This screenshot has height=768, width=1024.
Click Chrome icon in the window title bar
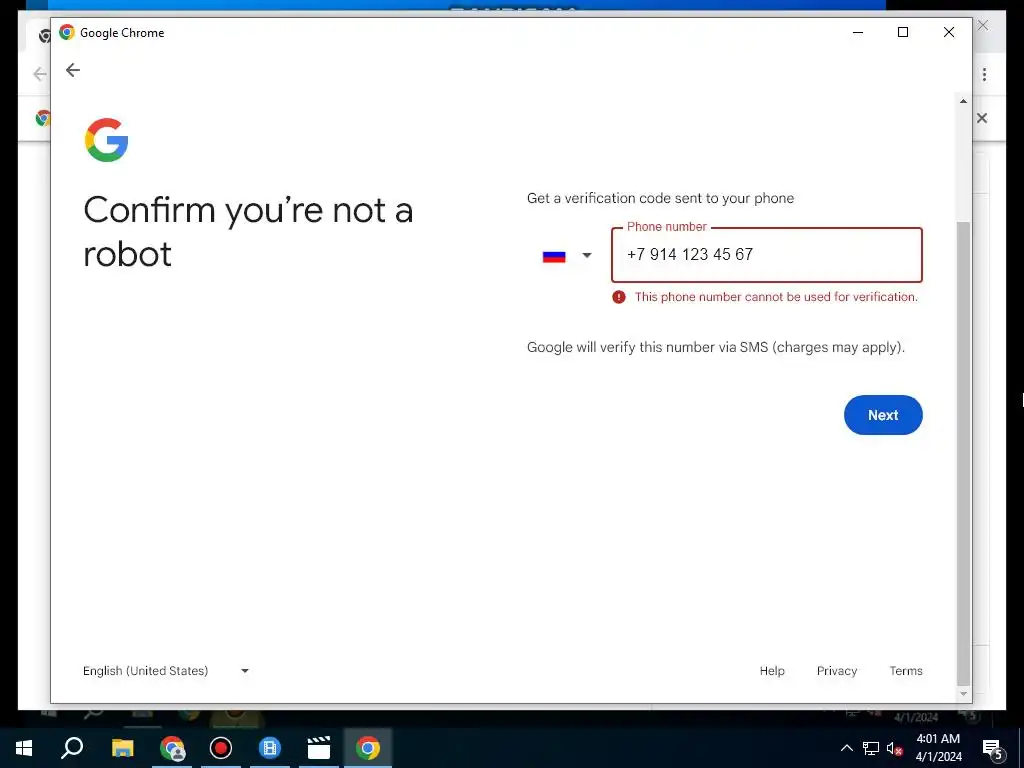coord(67,32)
